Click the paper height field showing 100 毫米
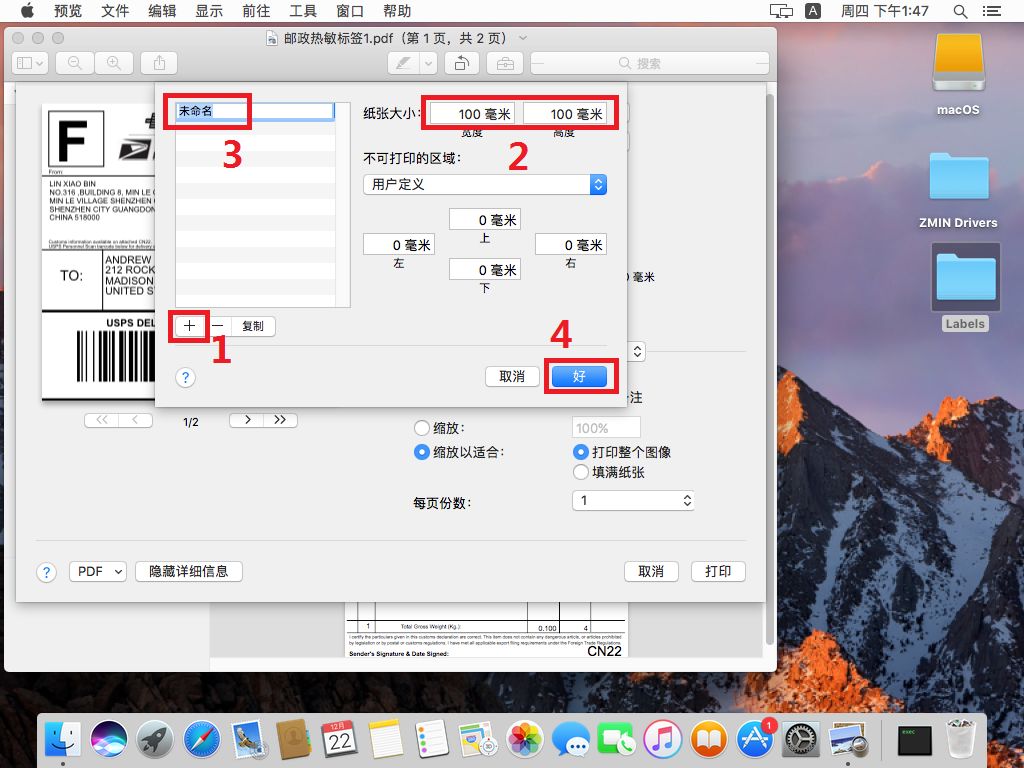 pyautogui.click(x=565, y=114)
